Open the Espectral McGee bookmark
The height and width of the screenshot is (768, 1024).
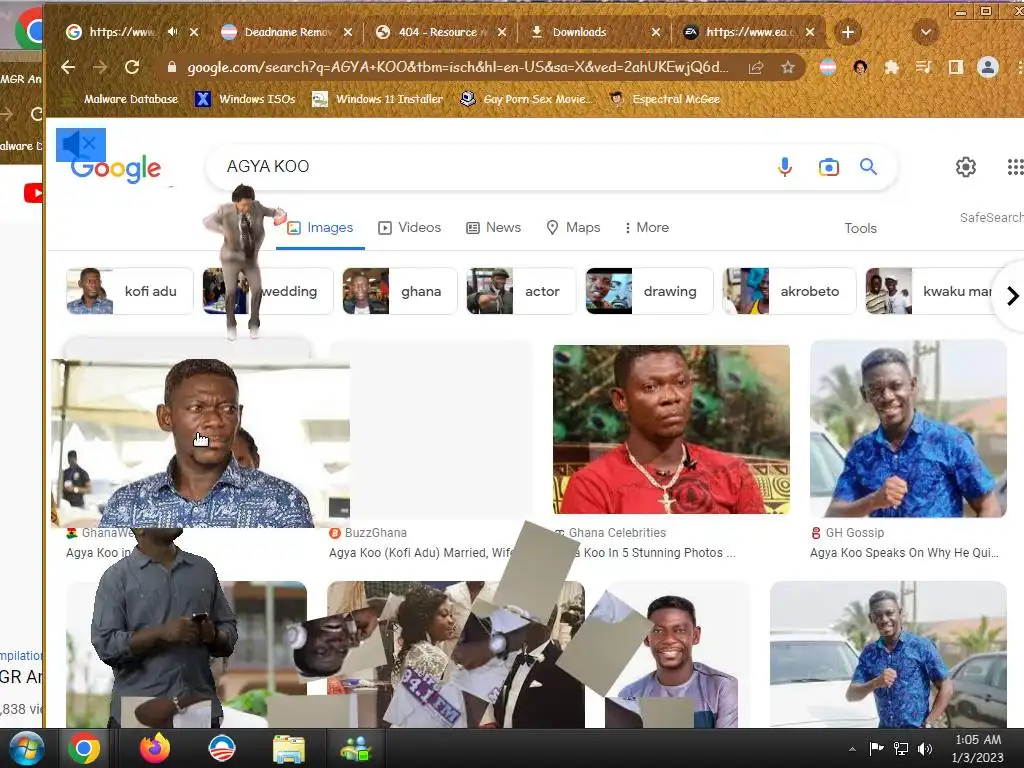click(x=664, y=99)
